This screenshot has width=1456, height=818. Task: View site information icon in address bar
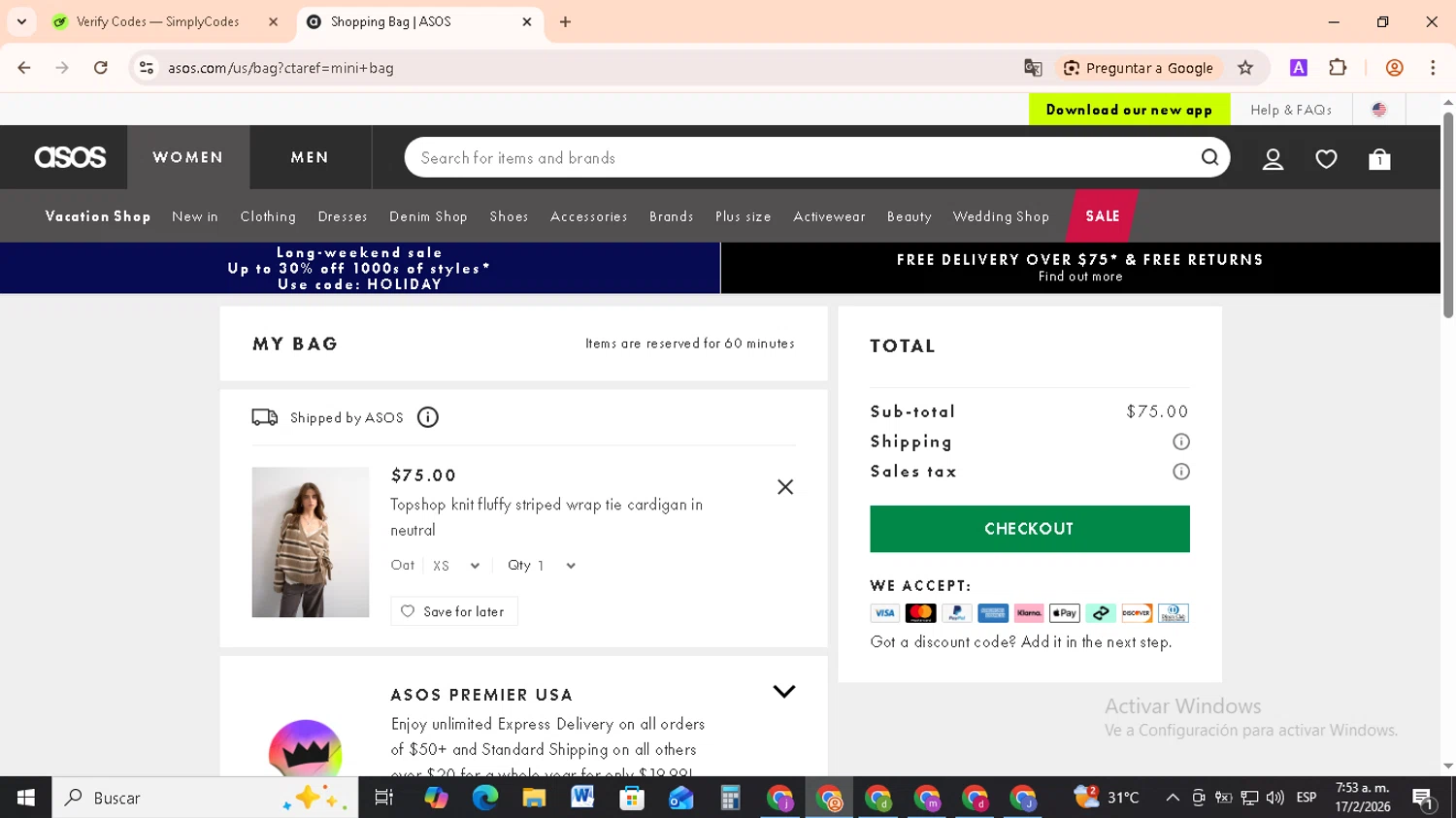tap(147, 68)
